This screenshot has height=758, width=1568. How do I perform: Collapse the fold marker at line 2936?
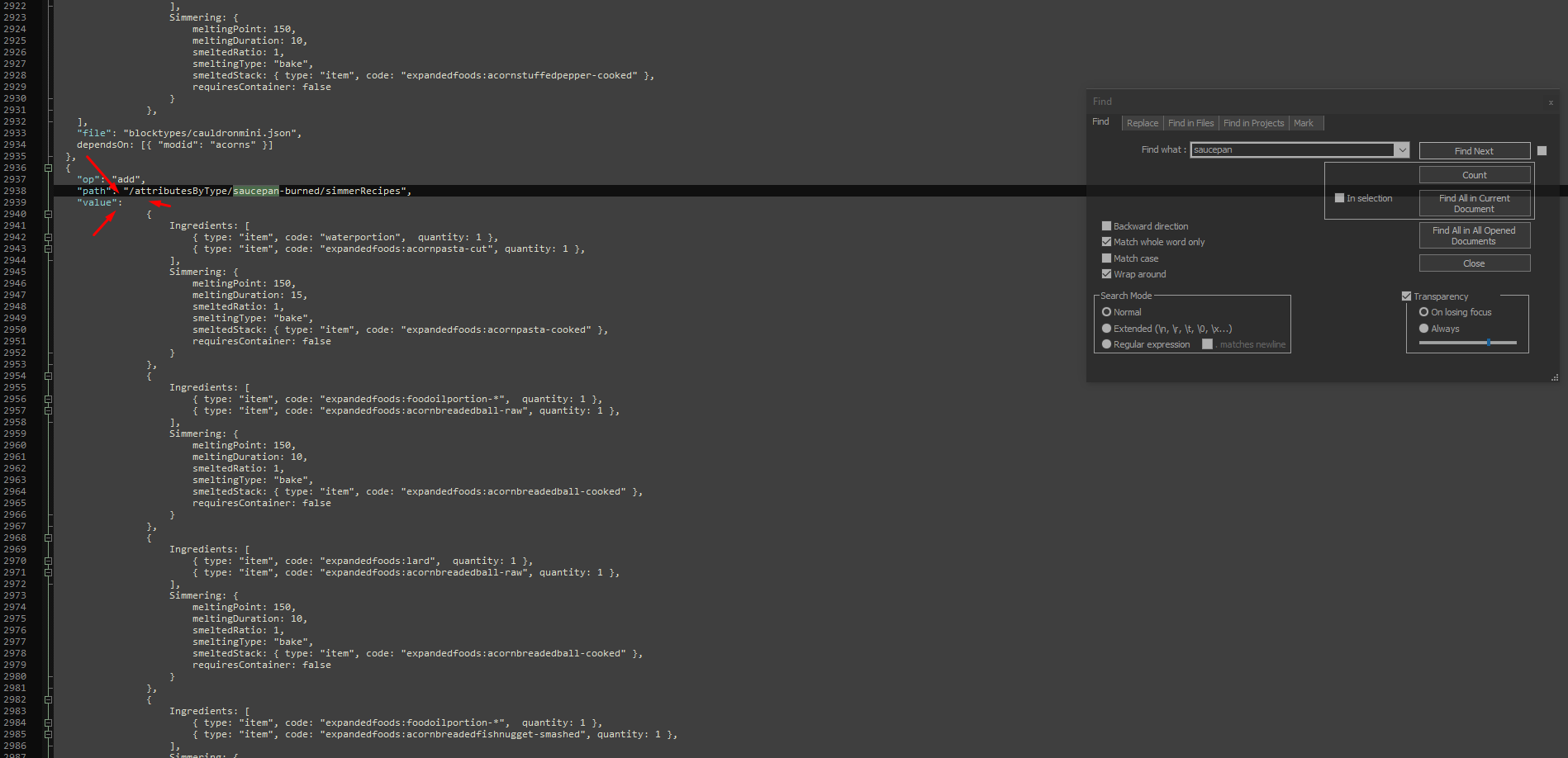[x=48, y=168]
